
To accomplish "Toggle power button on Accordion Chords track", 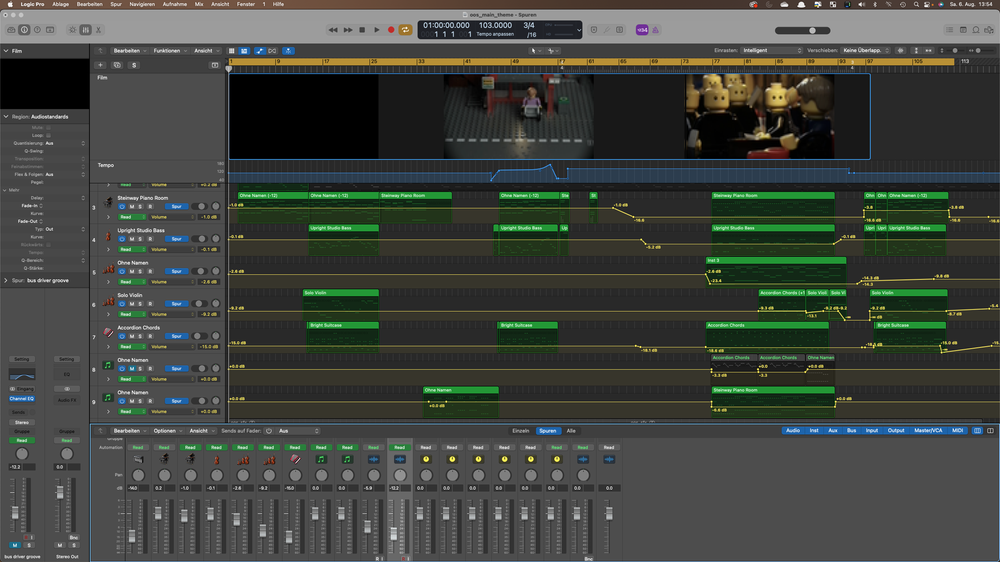I will tap(122, 336).
